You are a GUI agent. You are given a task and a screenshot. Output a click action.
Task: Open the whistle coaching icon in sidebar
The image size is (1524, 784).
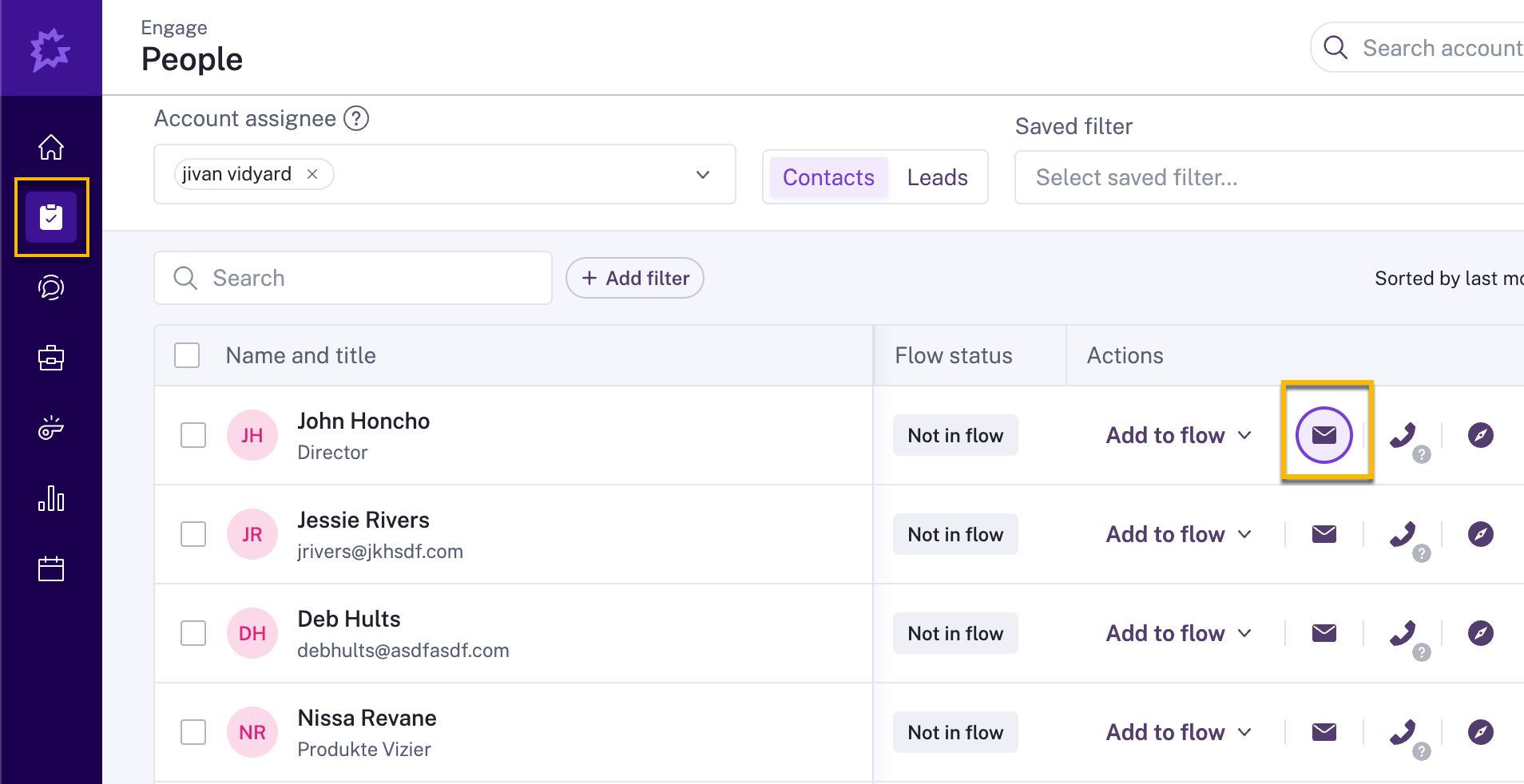51,428
